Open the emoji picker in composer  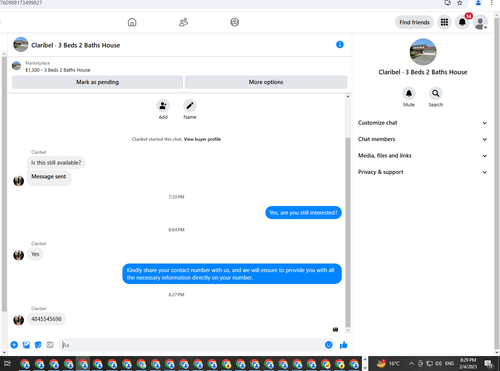pyautogui.click(x=328, y=345)
